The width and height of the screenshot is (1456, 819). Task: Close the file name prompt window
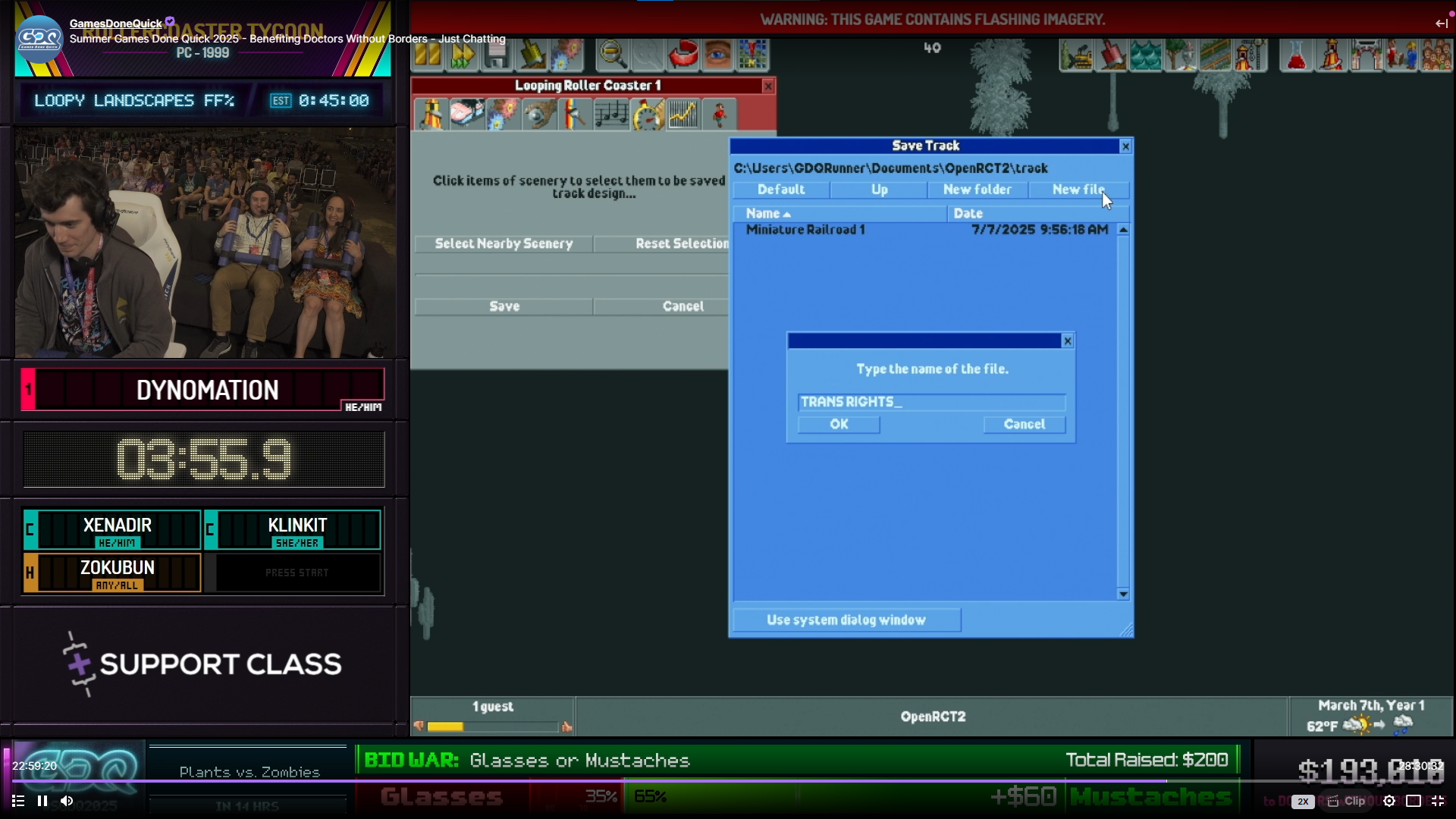click(x=1068, y=341)
